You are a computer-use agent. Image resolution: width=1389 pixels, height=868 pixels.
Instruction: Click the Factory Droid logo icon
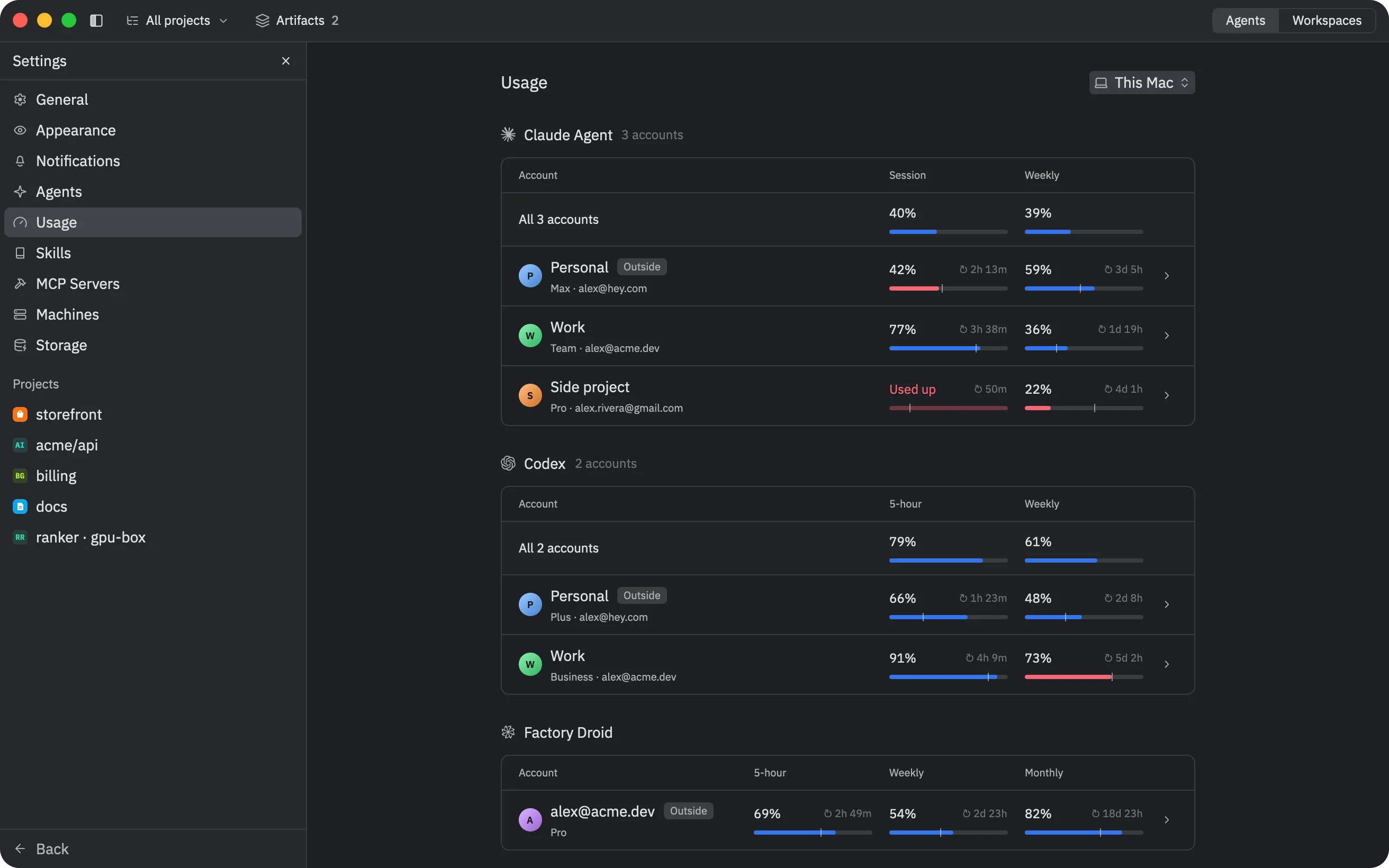[508, 732]
